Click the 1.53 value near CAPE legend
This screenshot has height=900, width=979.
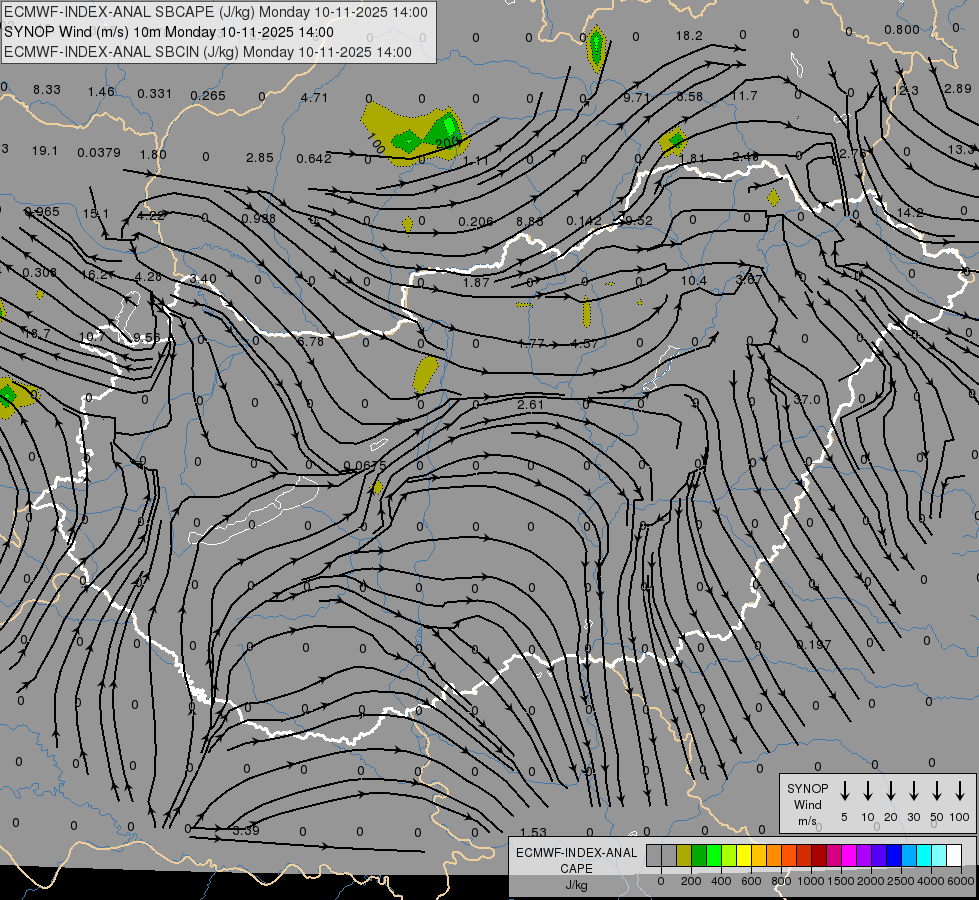click(533, 832)
